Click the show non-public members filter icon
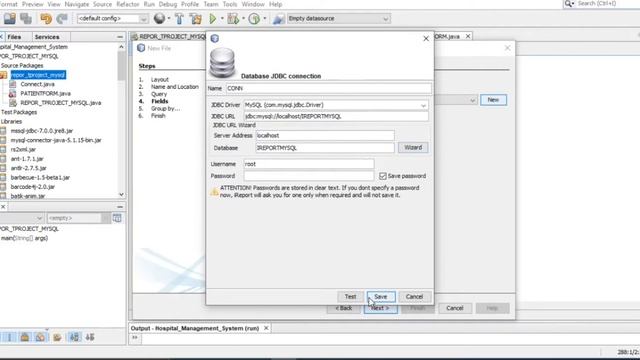Image resolution: width=640 pixels, height=360 pixels. (57, 337)
